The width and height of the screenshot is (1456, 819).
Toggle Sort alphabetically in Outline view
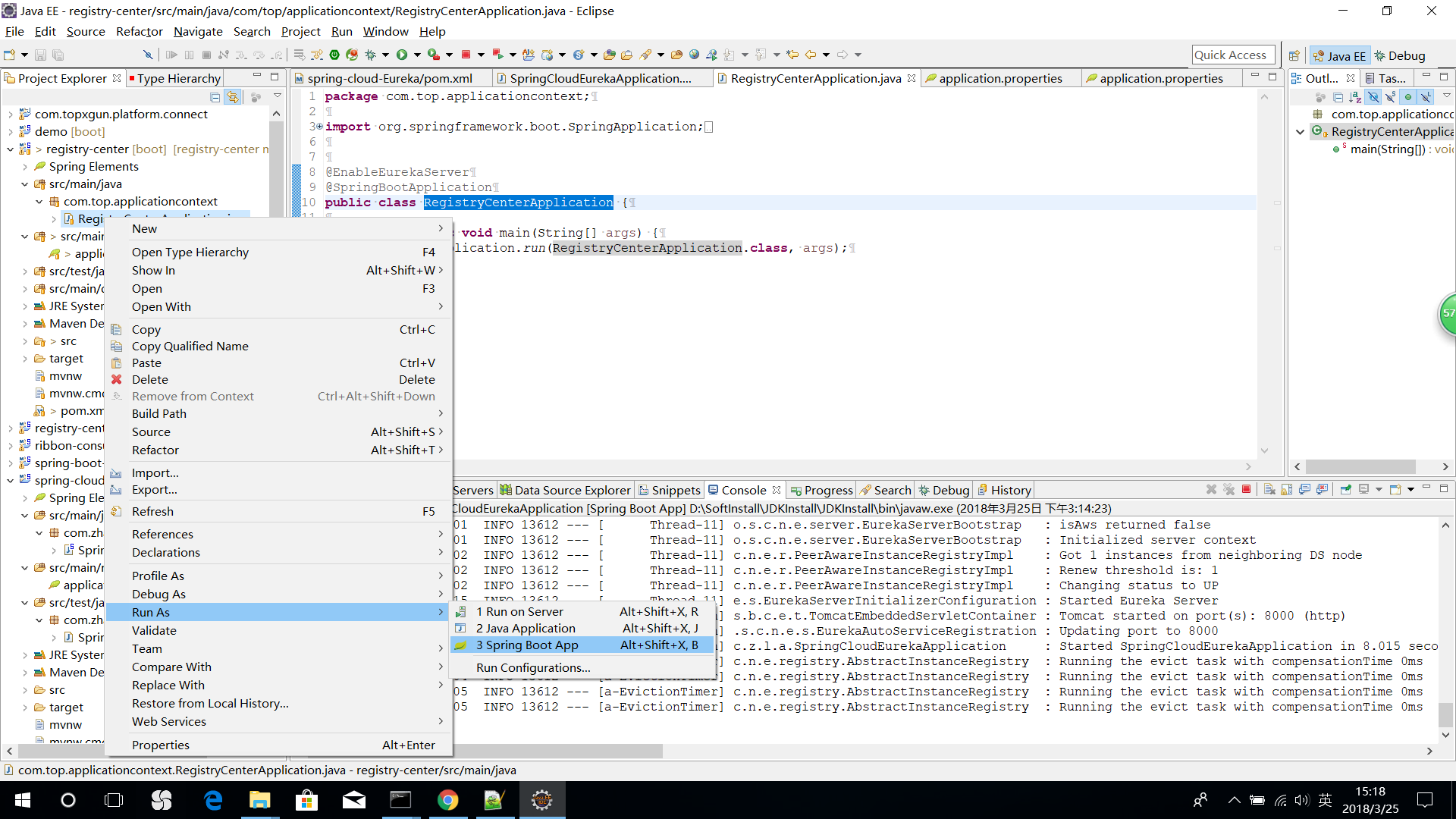click(x=1355, y=97)
